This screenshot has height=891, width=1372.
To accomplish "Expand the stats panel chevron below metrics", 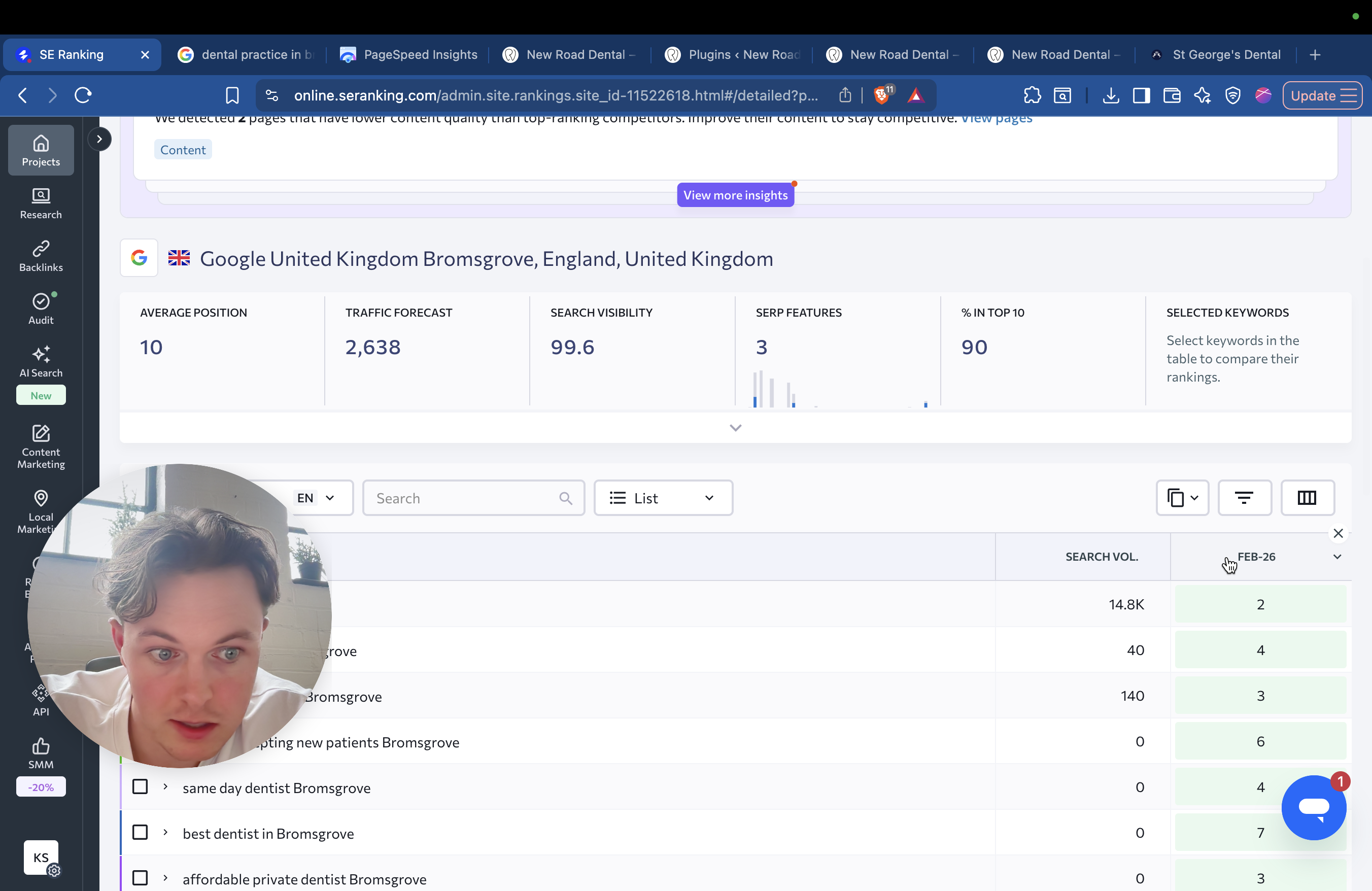I will (735, 428).
